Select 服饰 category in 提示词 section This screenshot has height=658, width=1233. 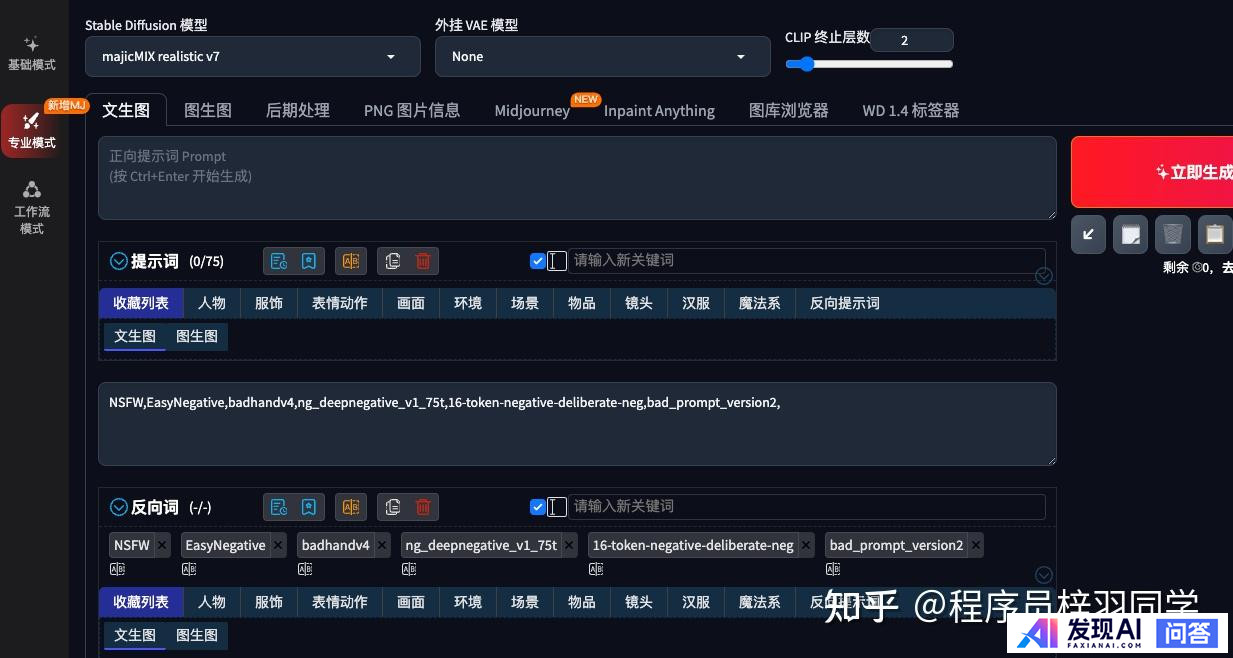[269, 303]
